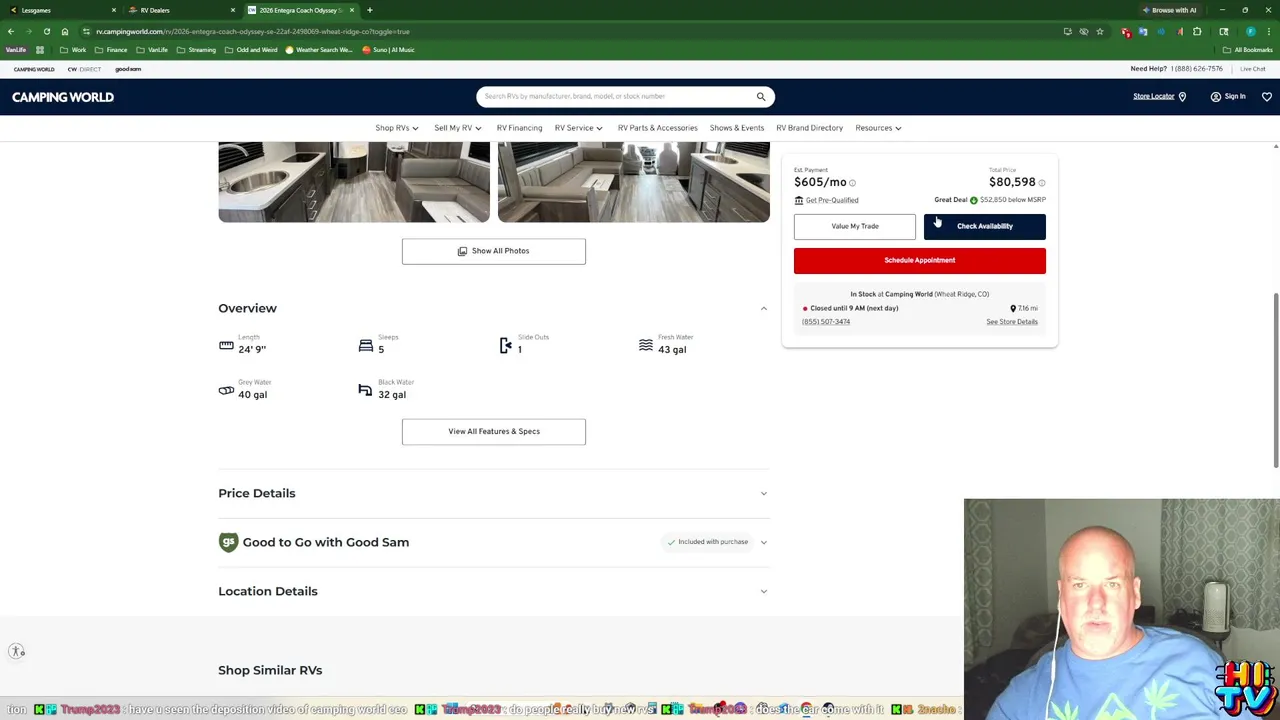This screenshot has width=1280, height=720.
Task: Open the CW Direct site link
Action: point(84,69)
